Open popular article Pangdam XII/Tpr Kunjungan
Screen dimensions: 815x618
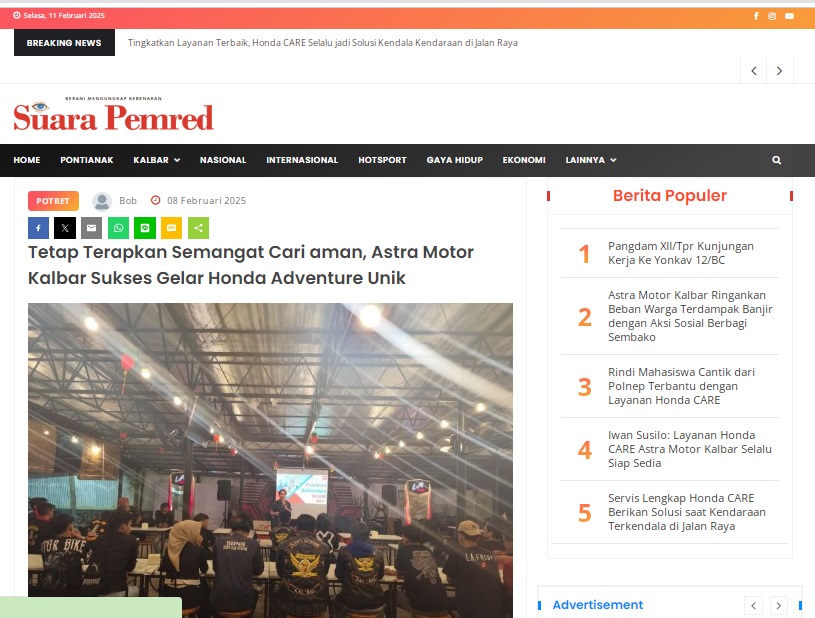pyautogui.click(x=680, y=253)
